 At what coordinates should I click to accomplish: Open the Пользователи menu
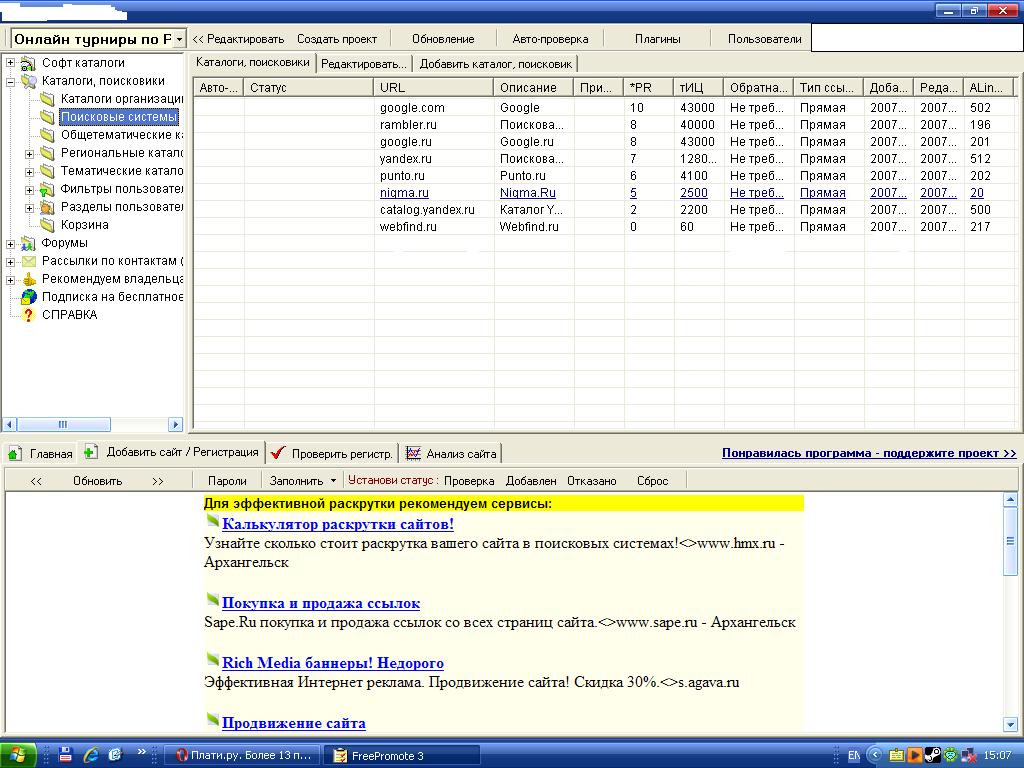click(765, 39)
